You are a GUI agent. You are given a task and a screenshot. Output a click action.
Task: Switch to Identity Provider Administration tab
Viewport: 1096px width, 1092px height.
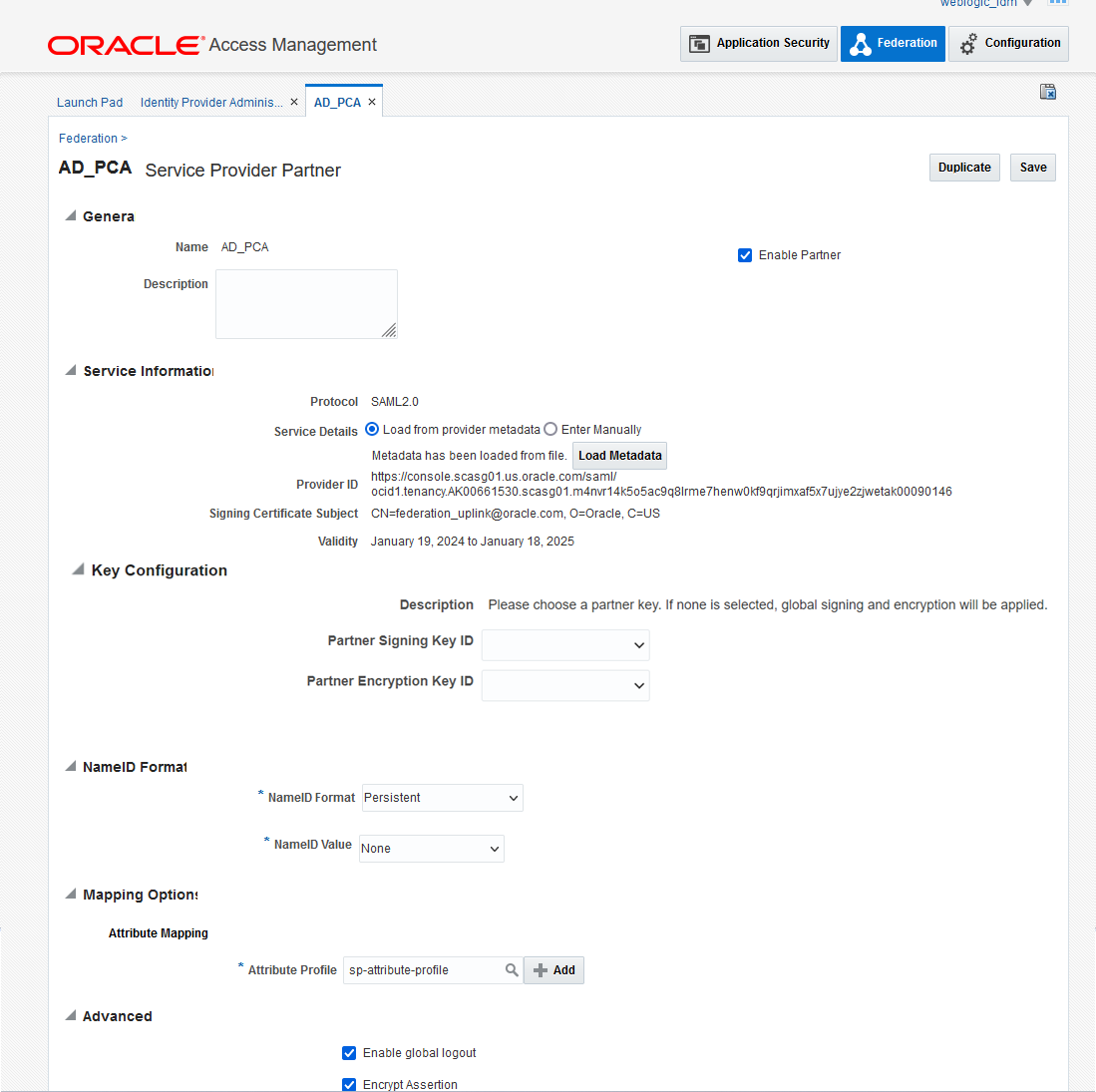pos(211,103)
